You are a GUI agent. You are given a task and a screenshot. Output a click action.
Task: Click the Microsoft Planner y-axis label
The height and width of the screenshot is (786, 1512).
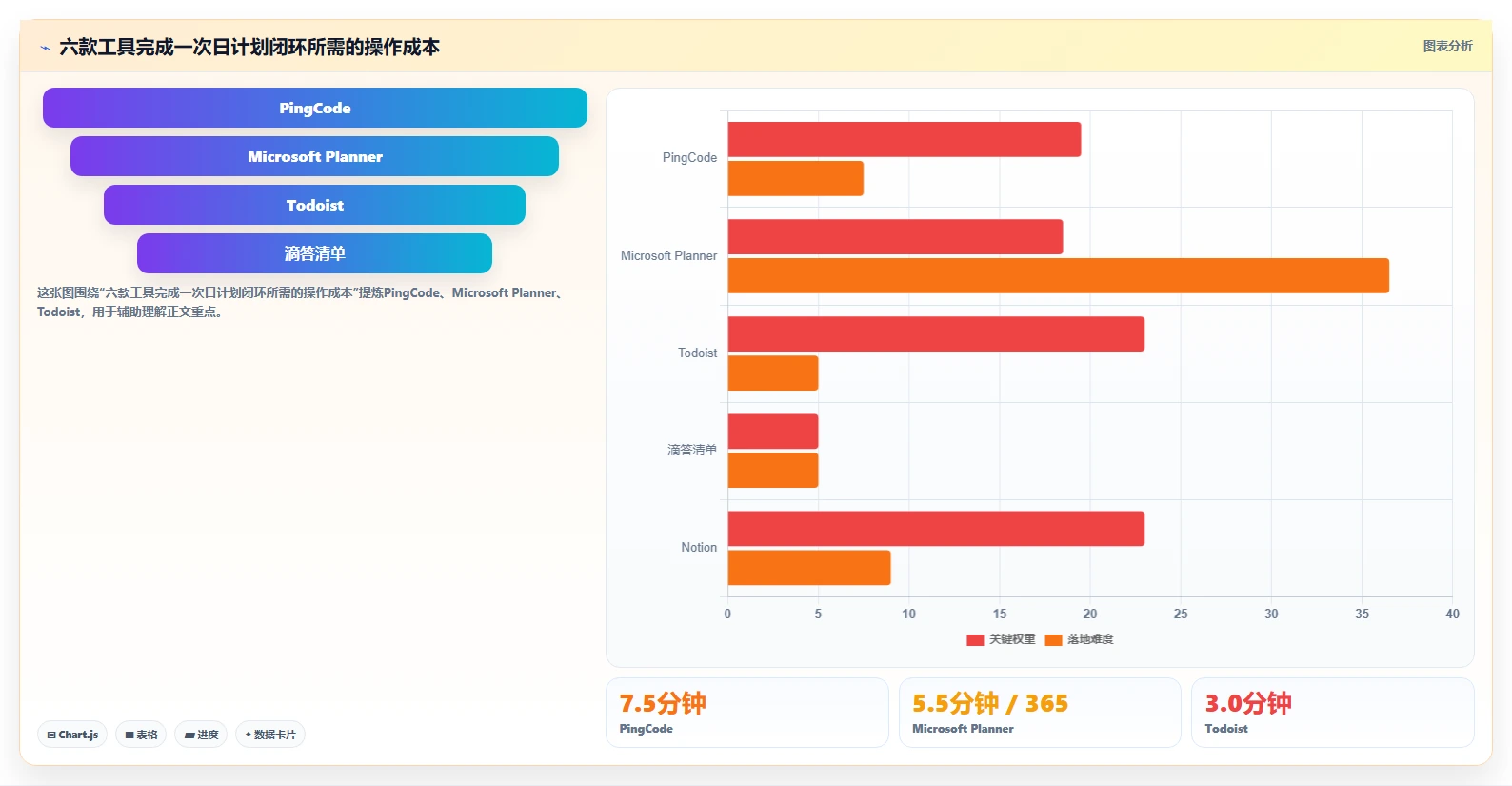pyautogui.click(x=668, y=256)
